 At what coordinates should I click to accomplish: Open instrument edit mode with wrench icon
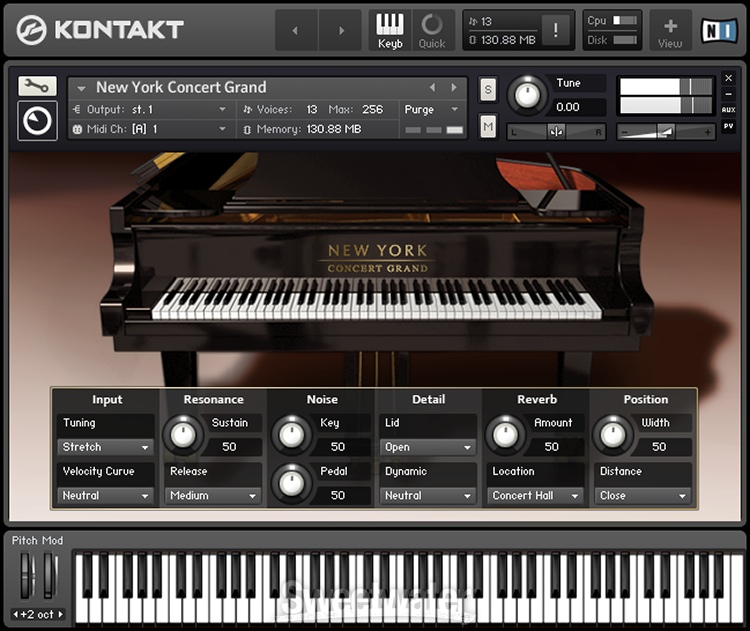[x=37, y=86]
